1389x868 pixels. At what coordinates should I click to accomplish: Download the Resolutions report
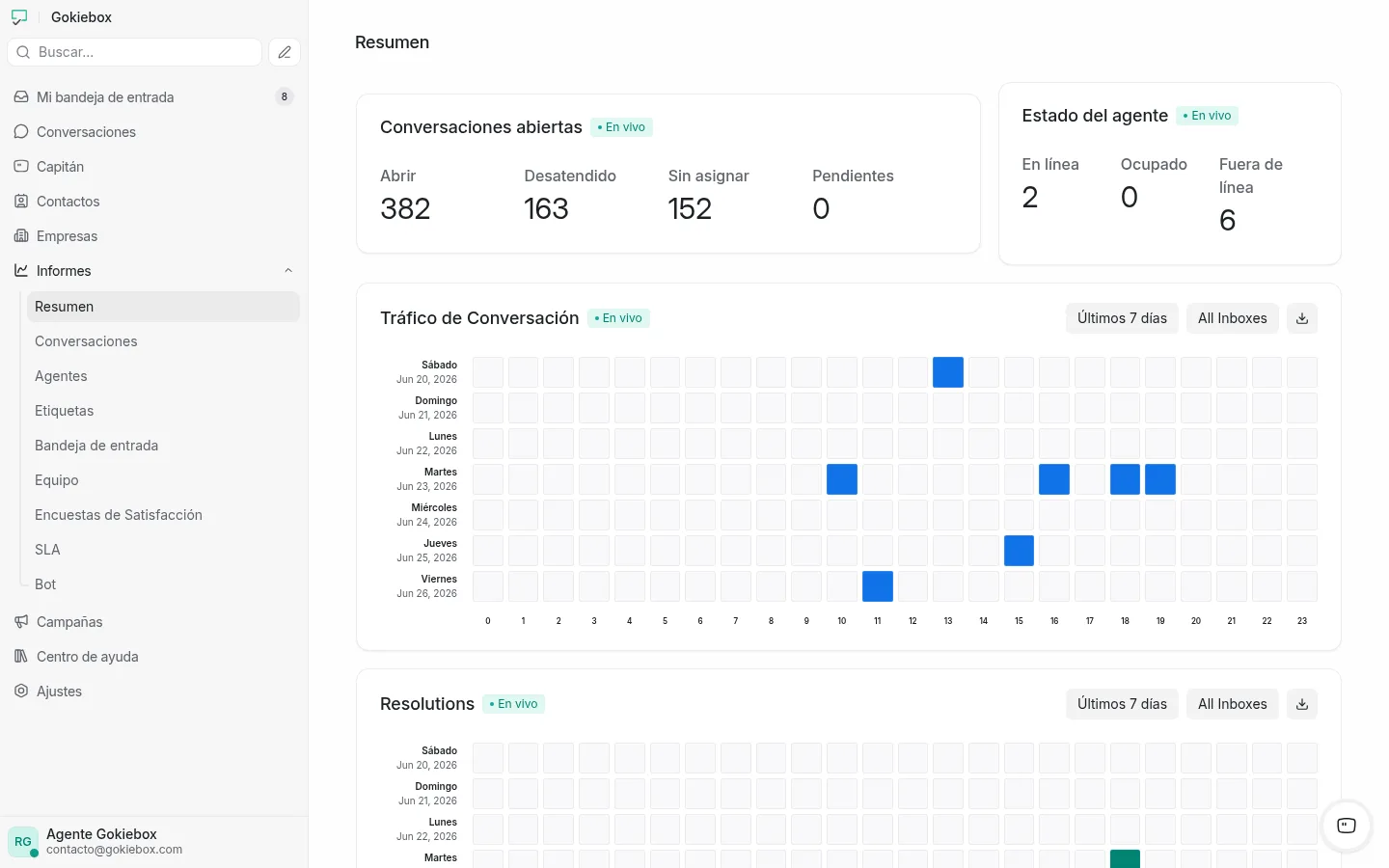coord(1302,704)
